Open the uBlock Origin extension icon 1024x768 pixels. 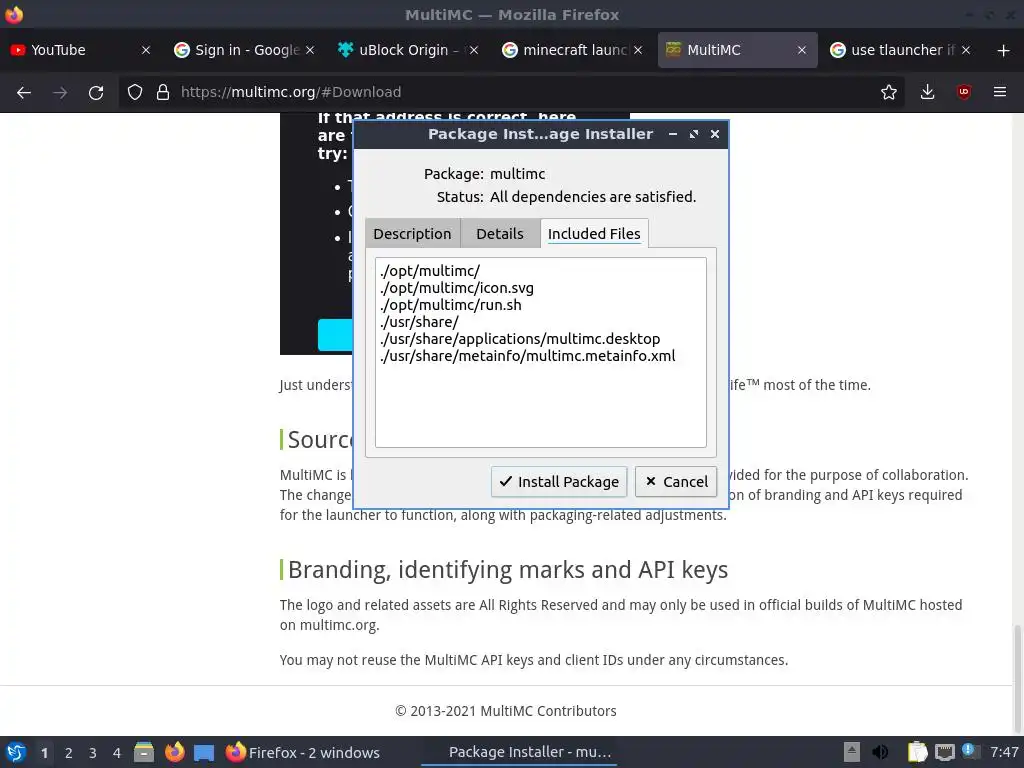point(963,92)
